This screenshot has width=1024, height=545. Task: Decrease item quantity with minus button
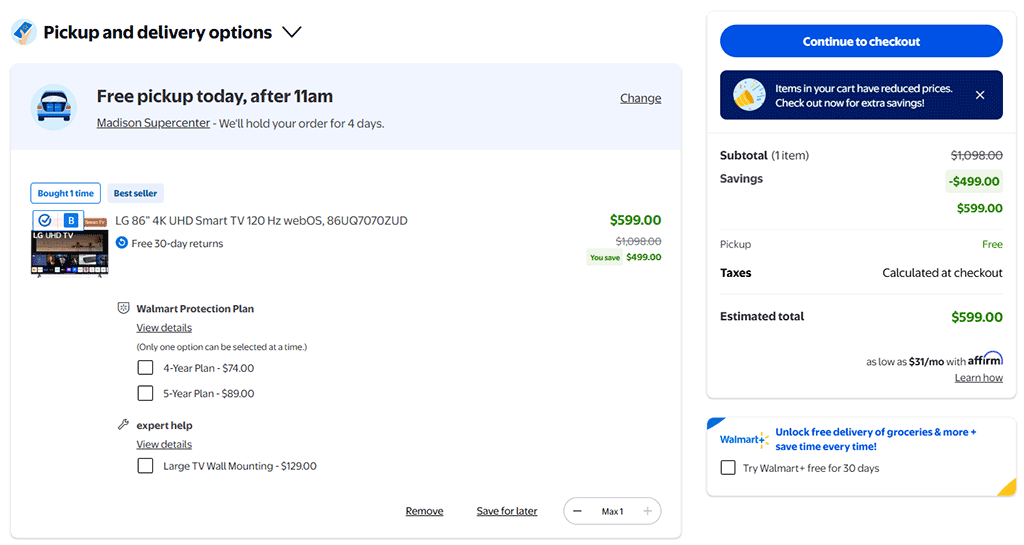coord(577,511)
